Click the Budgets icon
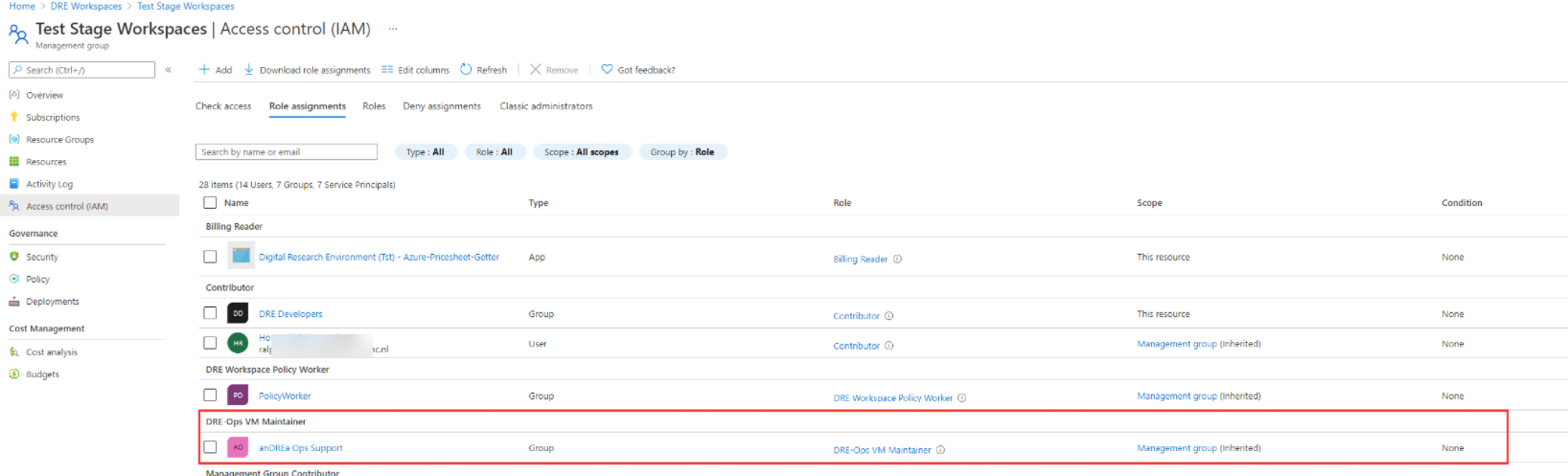This screenshot has width=1568, height=476. tap(14, 374)
